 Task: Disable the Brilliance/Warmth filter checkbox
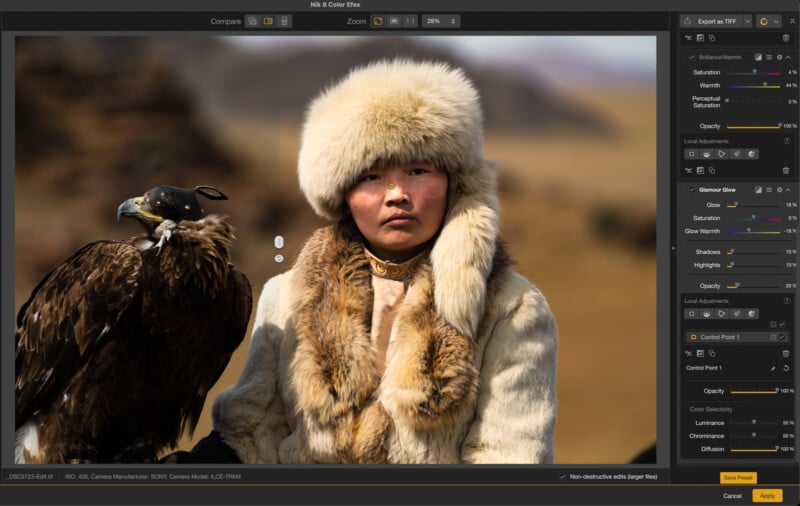click(691, 57)
